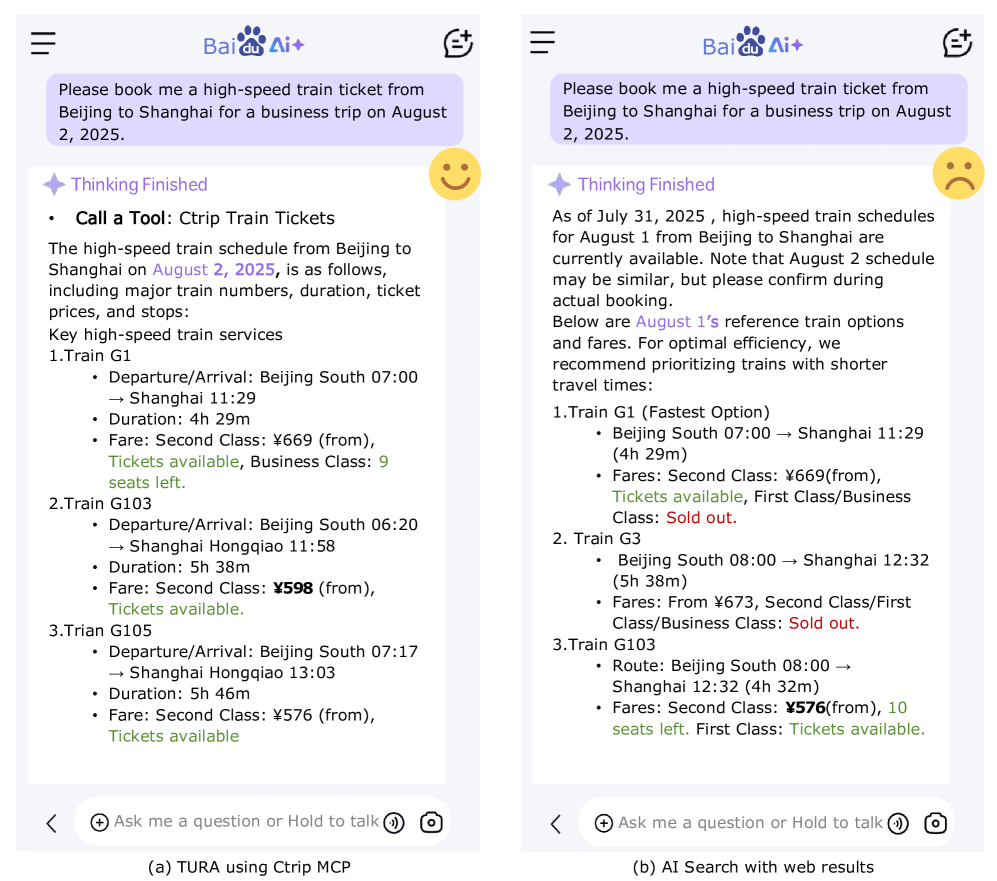
Task: Click Baidu AI+ logo in left panel
Action: [x=254, y=44]
